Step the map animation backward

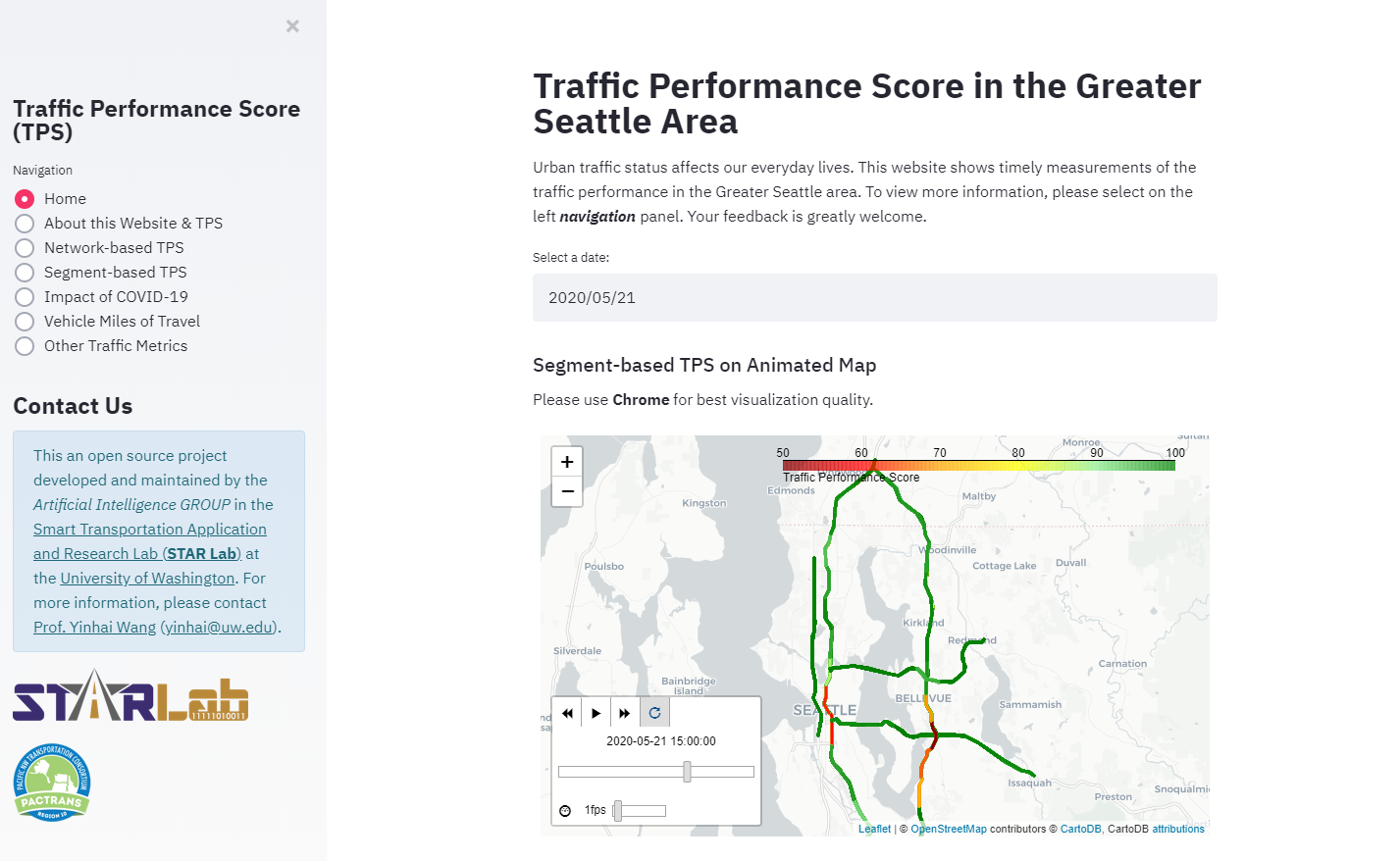pos(567,713)
